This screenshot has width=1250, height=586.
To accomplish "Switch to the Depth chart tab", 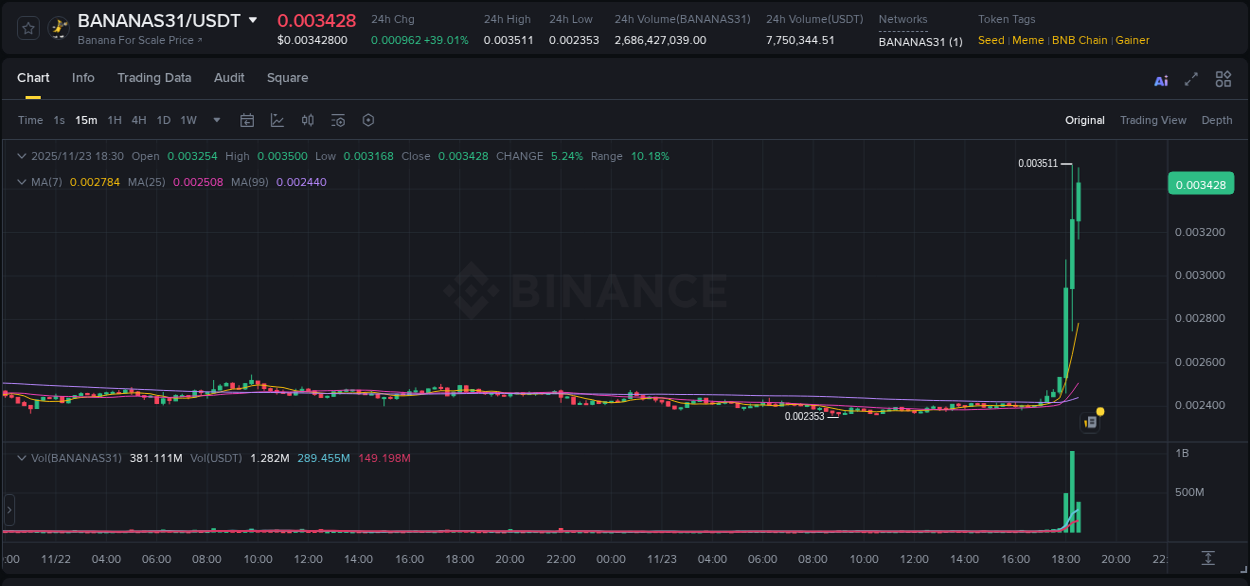I will [x=1216, y=120].
